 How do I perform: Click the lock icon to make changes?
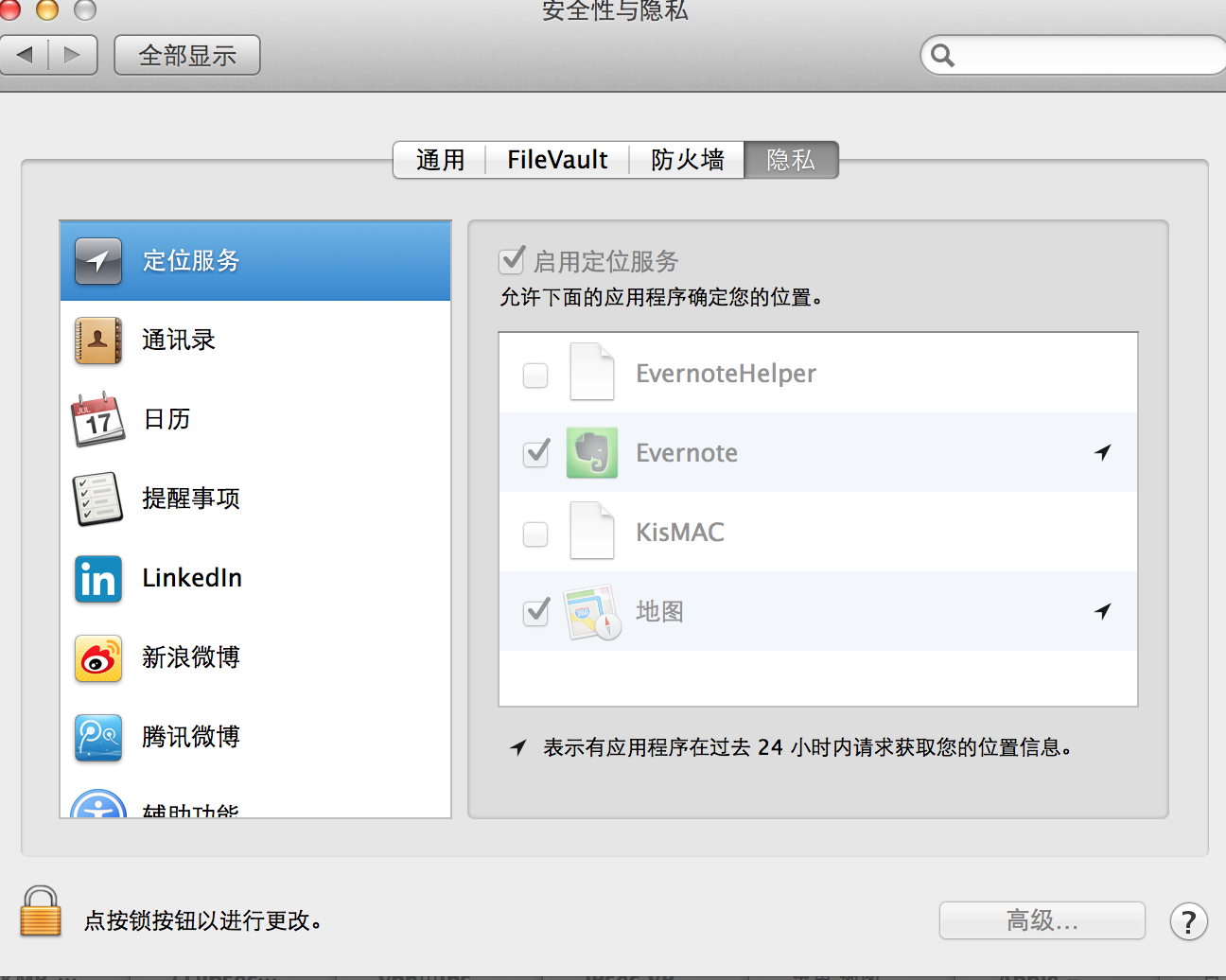point(41,912)
